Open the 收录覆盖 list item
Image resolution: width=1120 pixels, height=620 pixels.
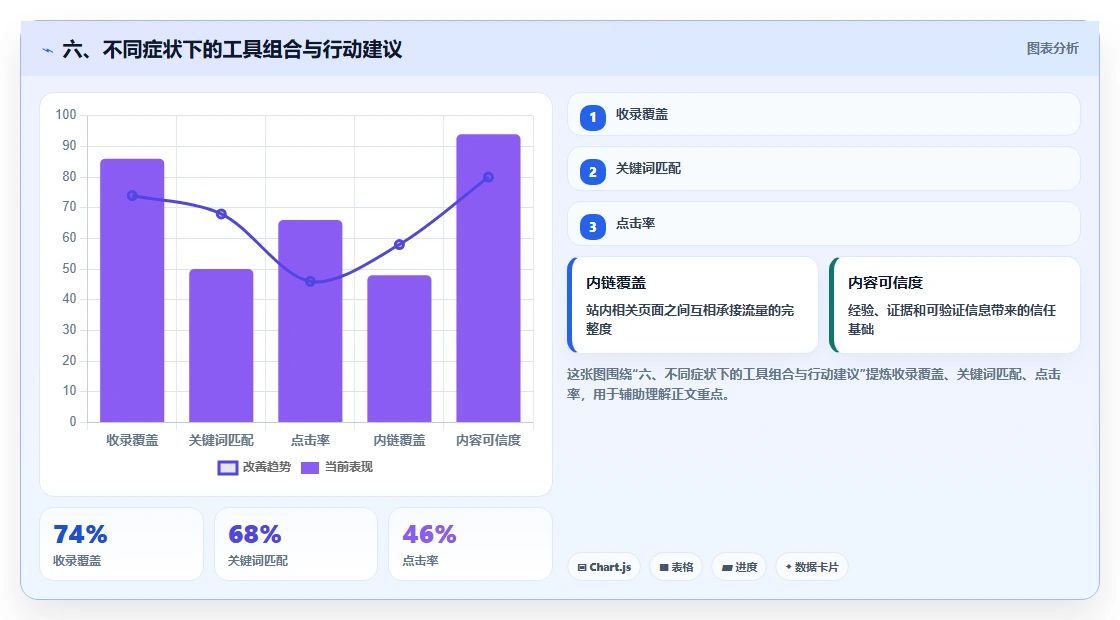tap(824, 114)
